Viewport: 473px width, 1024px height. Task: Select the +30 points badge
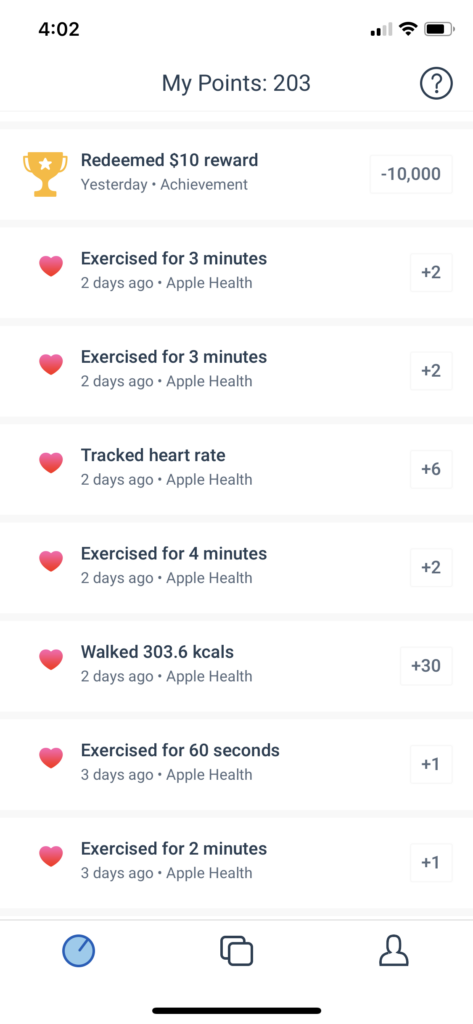pos(426,666)
